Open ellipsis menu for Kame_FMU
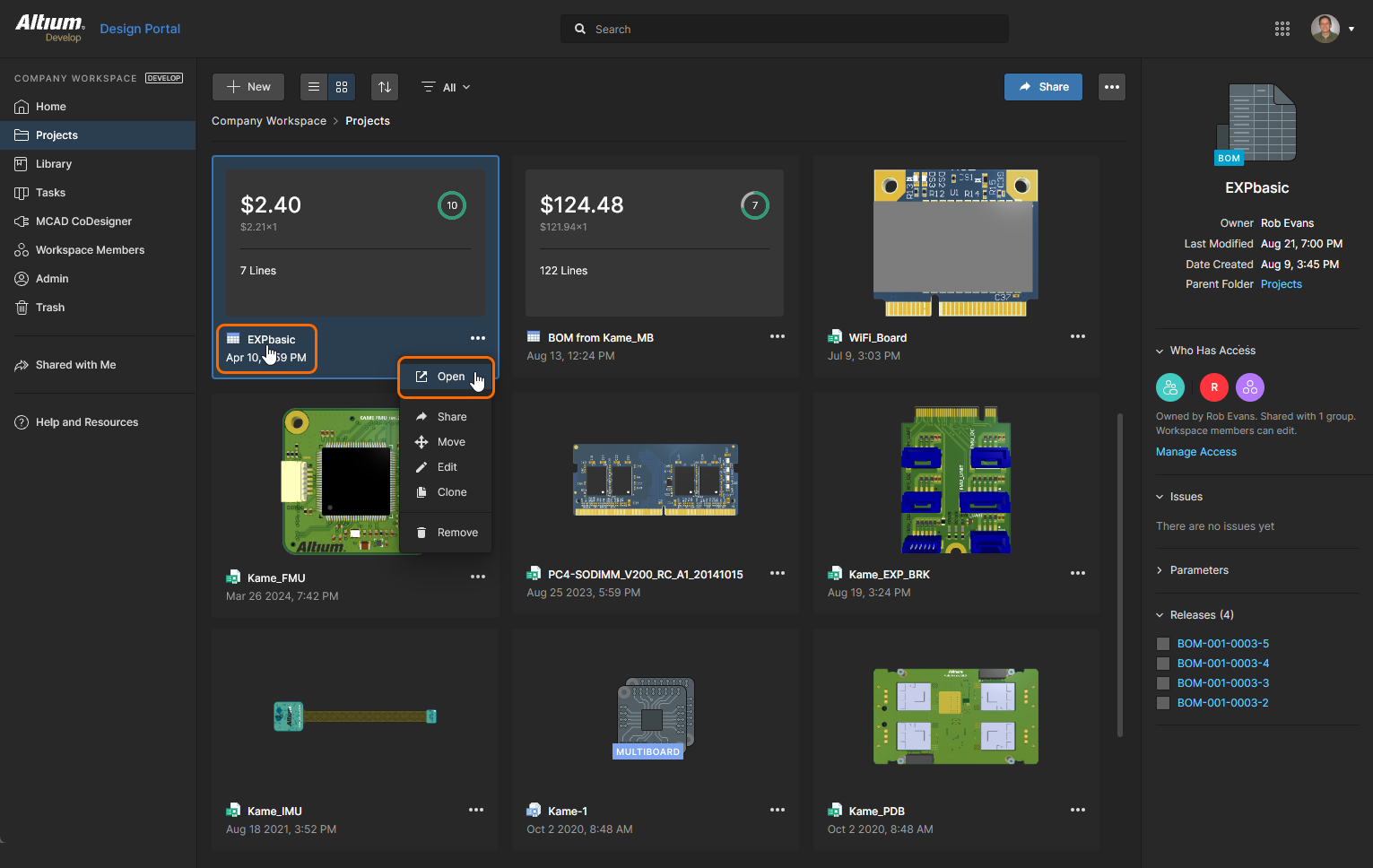This screenshot has width=1373, height=868. (x=478, y=577)
